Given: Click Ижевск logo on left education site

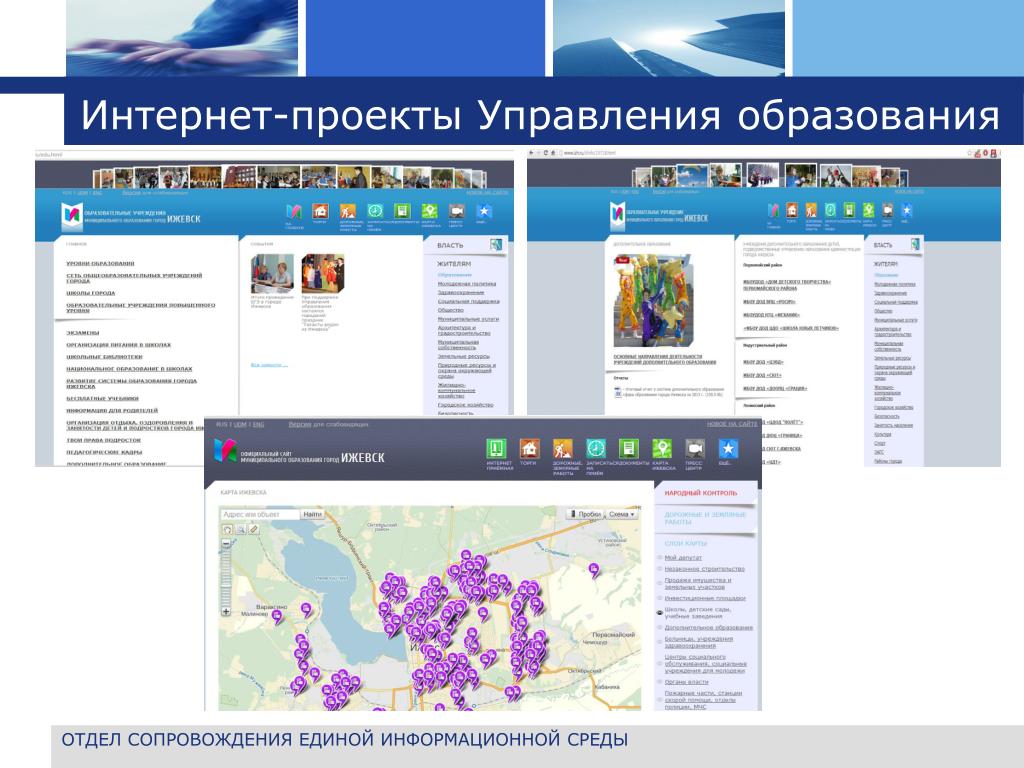Looking at the screenshot, I should [72, 216].
